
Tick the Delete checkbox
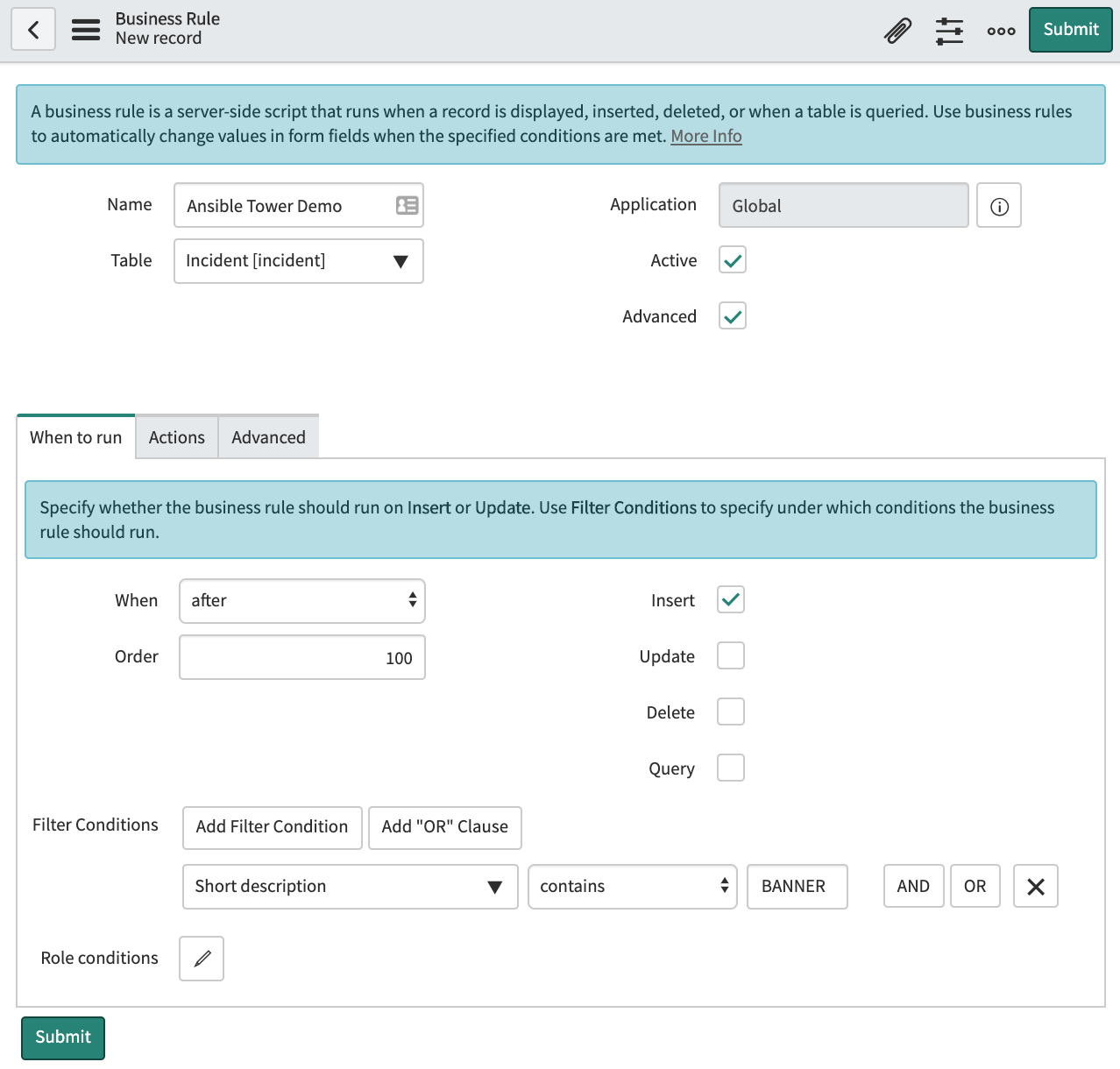tap(731, 712)
